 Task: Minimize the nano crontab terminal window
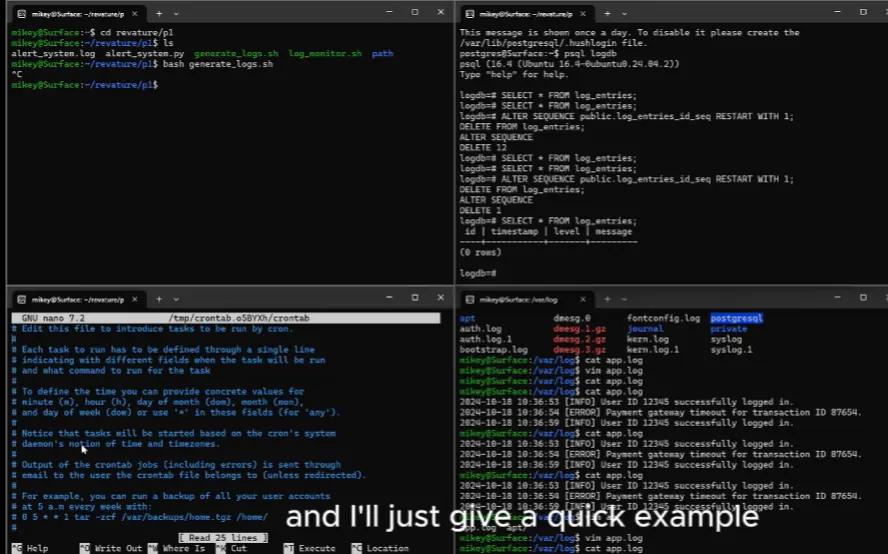389,297
